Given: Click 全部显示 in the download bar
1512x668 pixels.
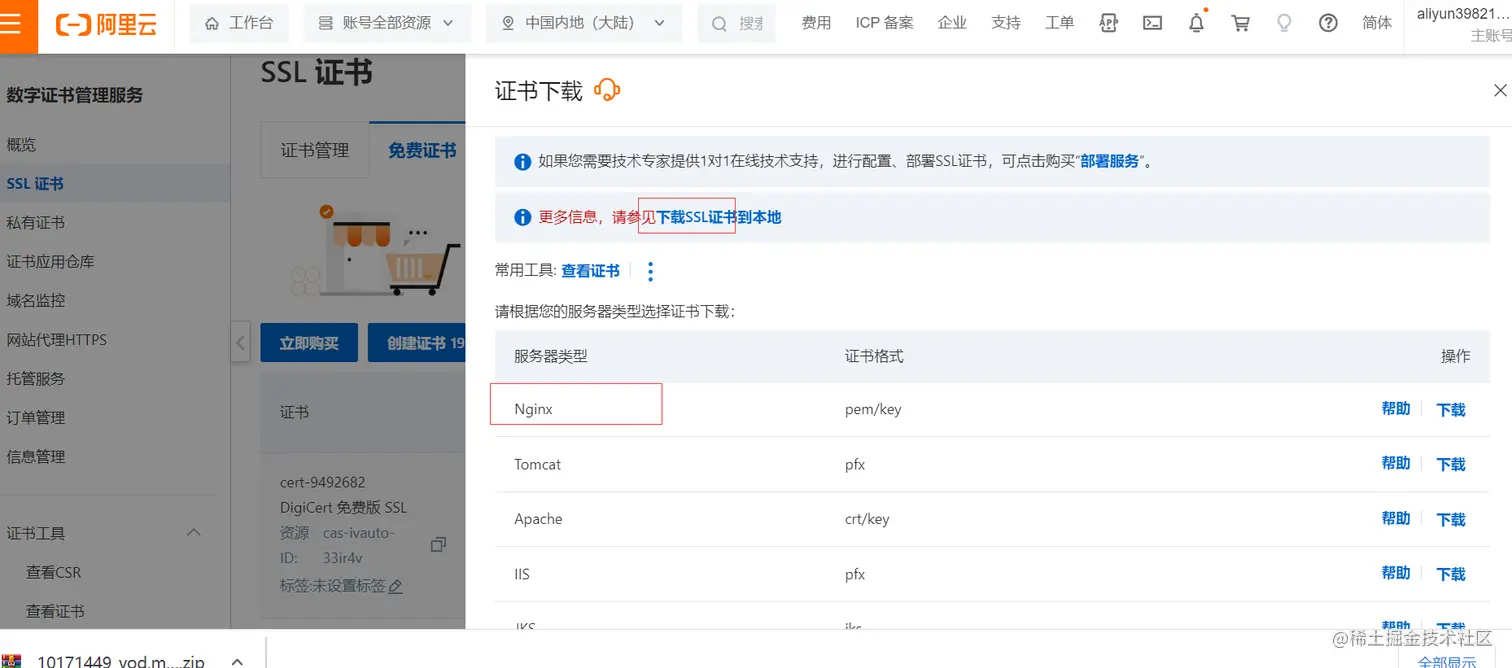Looking at the screenshot, I should pos(1447,662).
